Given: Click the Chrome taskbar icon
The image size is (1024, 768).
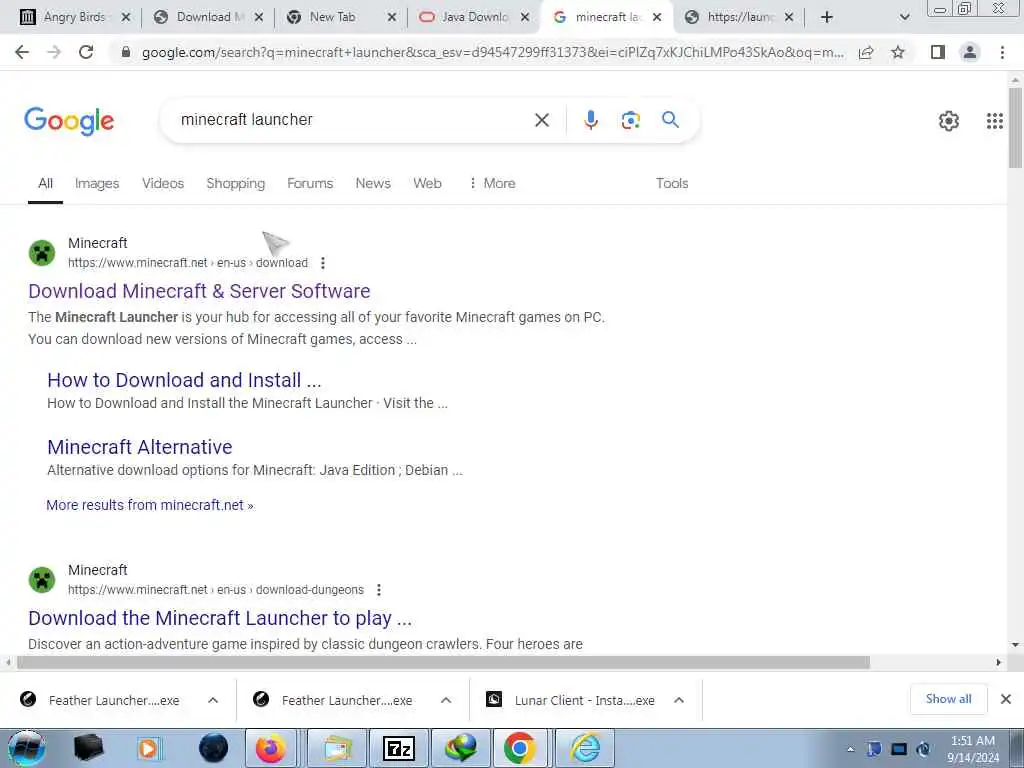Looking at the screenshot, I should (520, 749).
